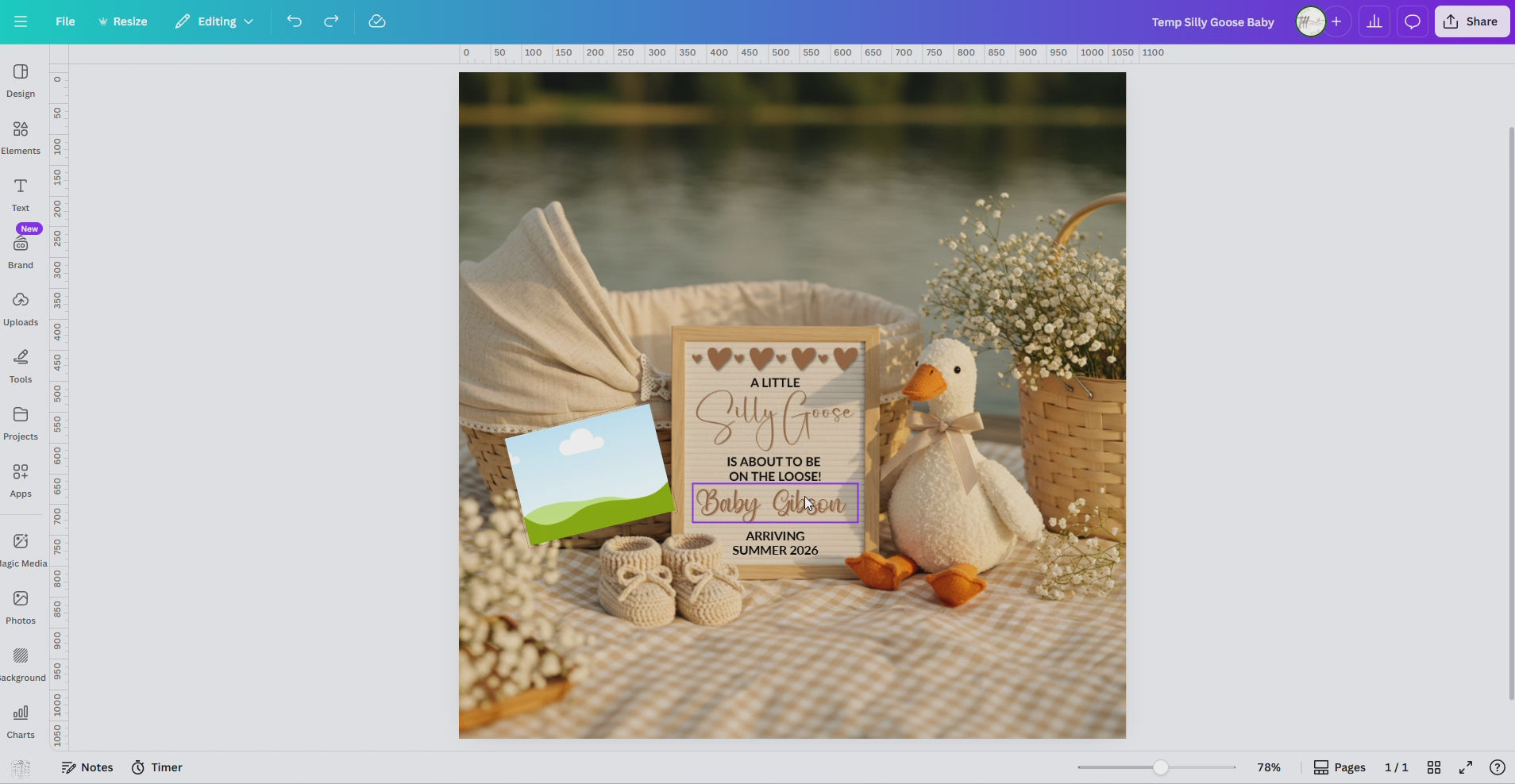Click the Share button
1515x784 pixels.
coord(1472,21)
